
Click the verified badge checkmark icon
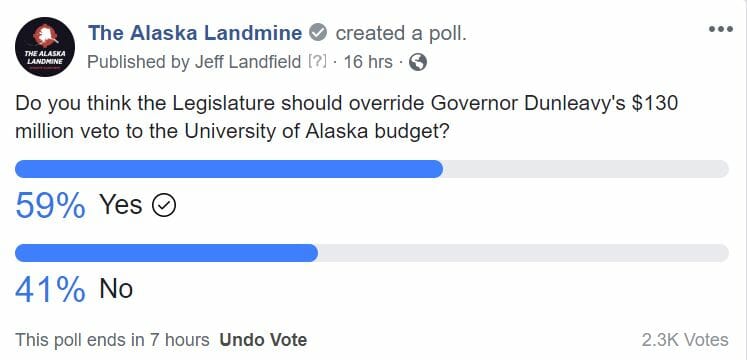click(x=318, y=33)
